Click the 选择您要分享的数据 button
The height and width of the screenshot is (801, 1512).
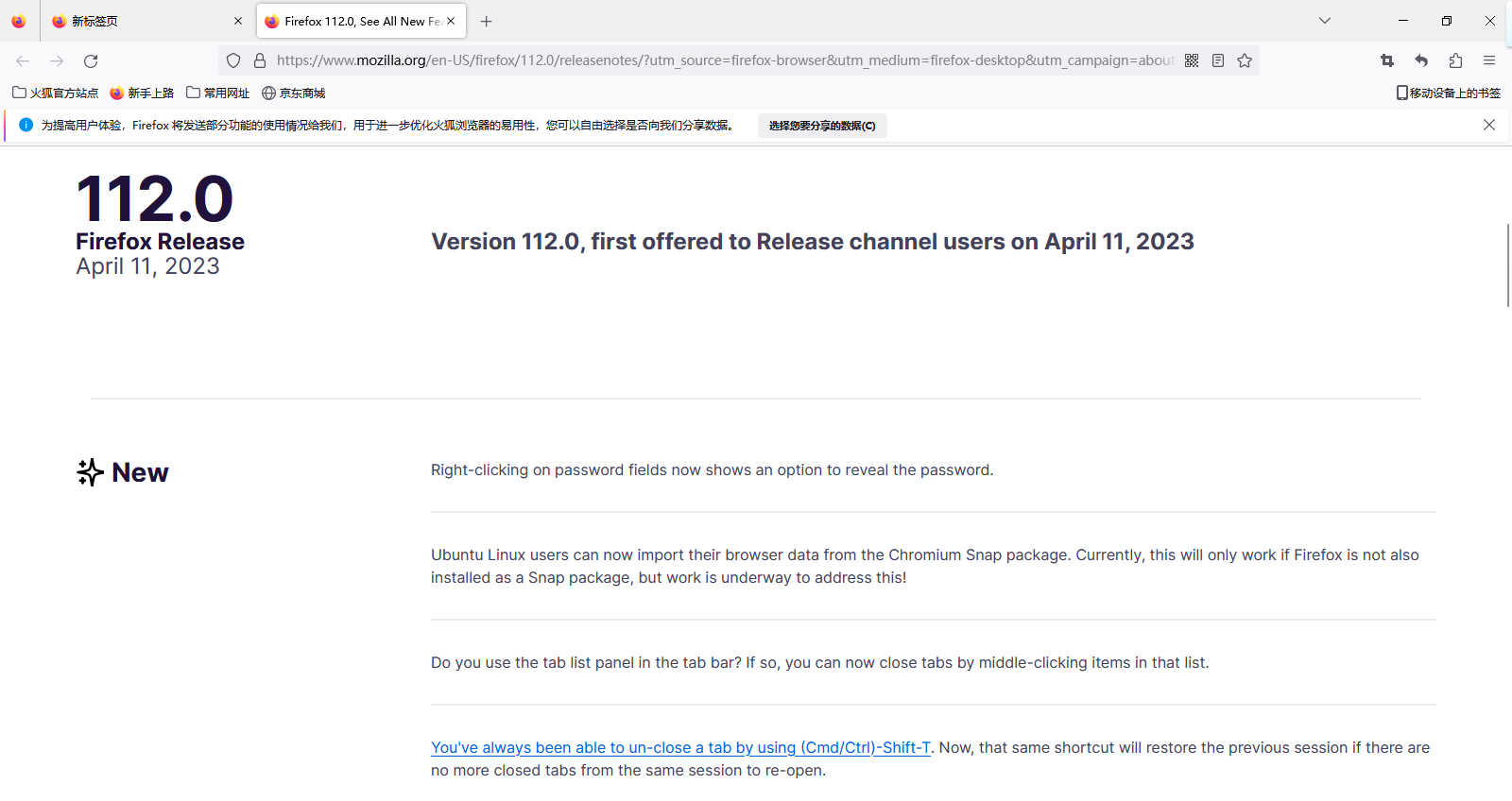coord(821,126)
